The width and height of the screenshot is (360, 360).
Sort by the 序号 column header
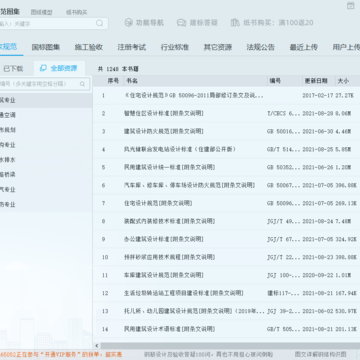coord(113,81)
